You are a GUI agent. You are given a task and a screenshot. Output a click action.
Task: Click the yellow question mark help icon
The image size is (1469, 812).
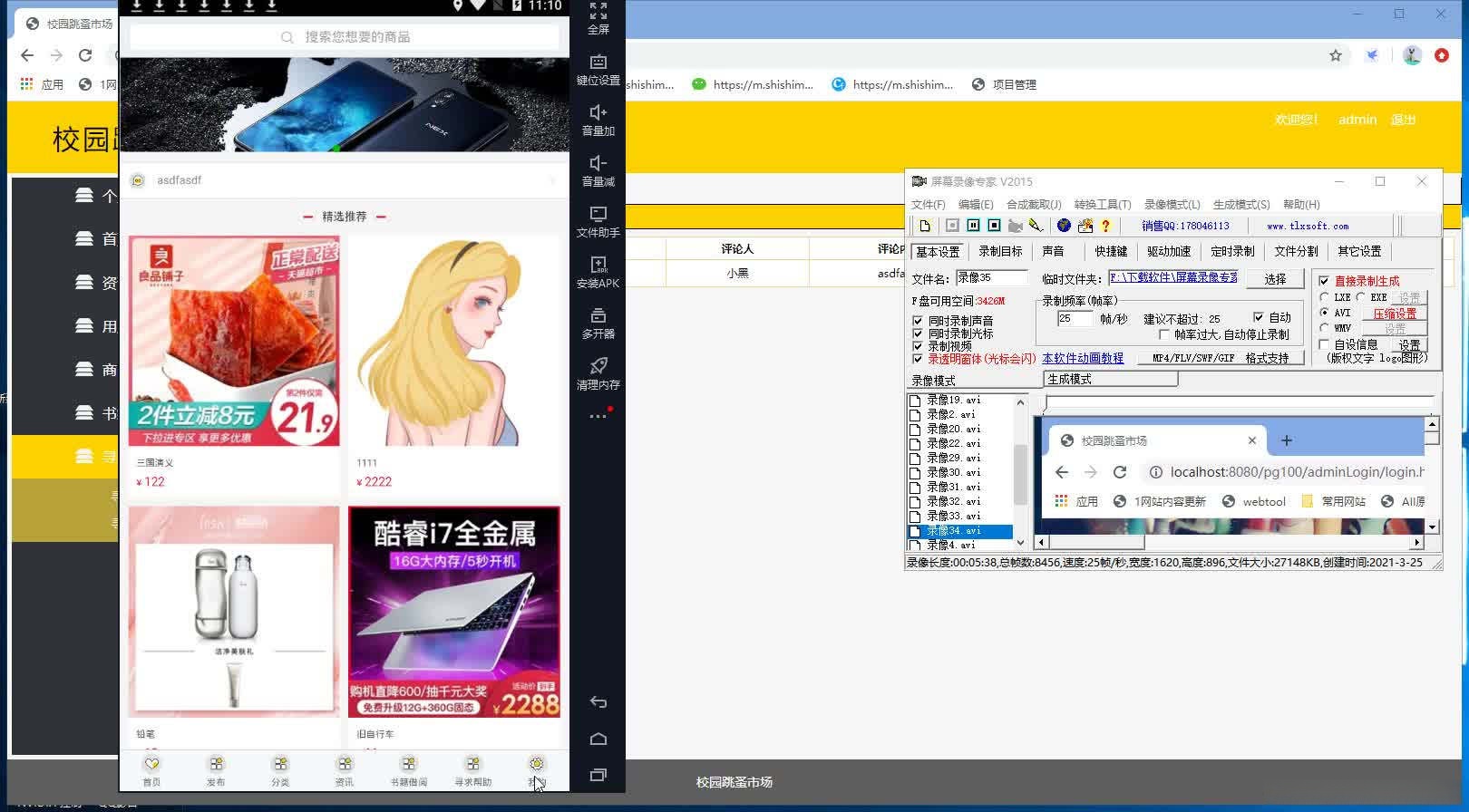pyautogui.click(x=1105, y=226)
